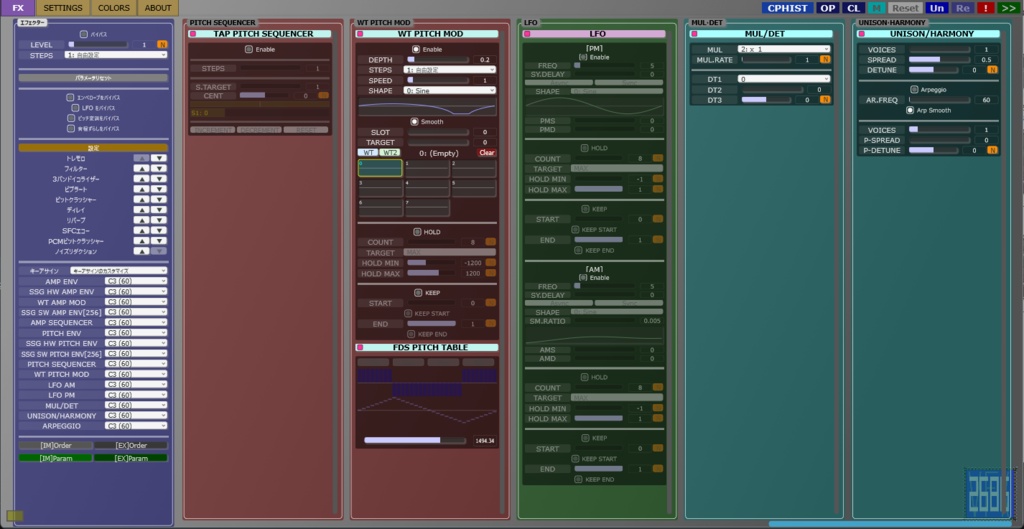Select the WT2 tab in slot area
This screenshot has width=1024, height=529.
coord(390,153)
